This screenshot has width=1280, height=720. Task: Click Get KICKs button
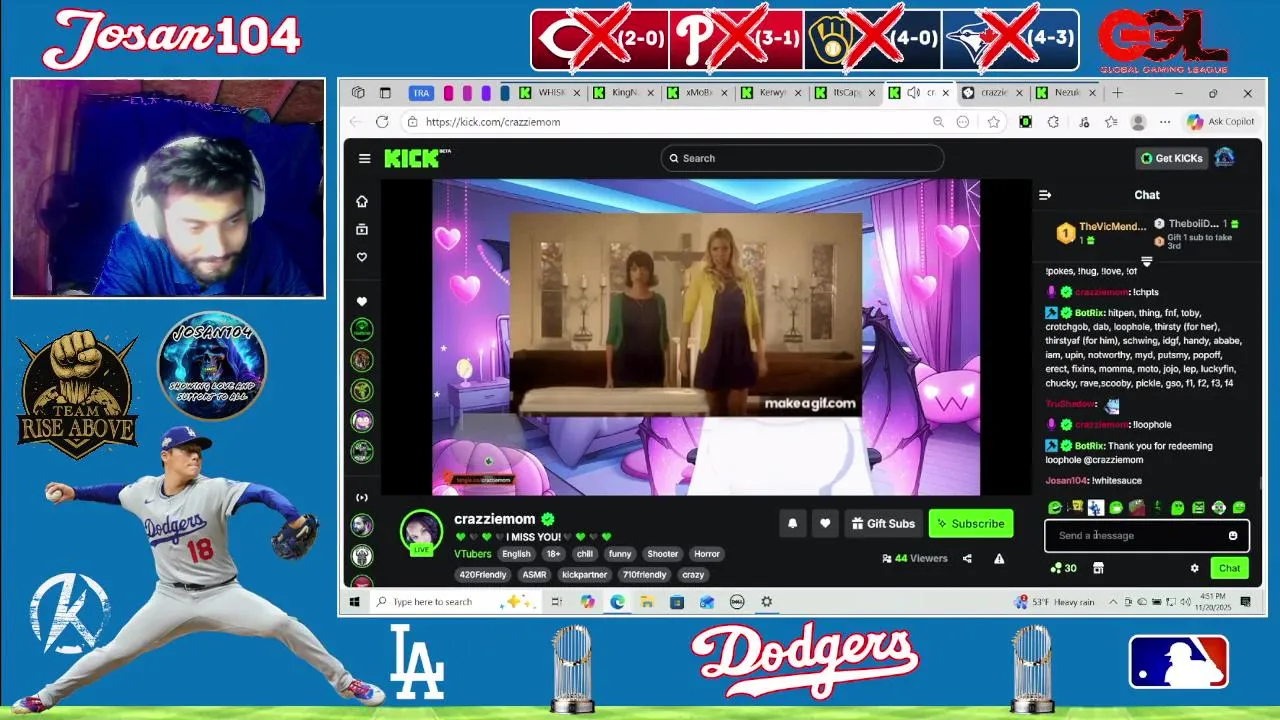click(x=1172, y=158)
